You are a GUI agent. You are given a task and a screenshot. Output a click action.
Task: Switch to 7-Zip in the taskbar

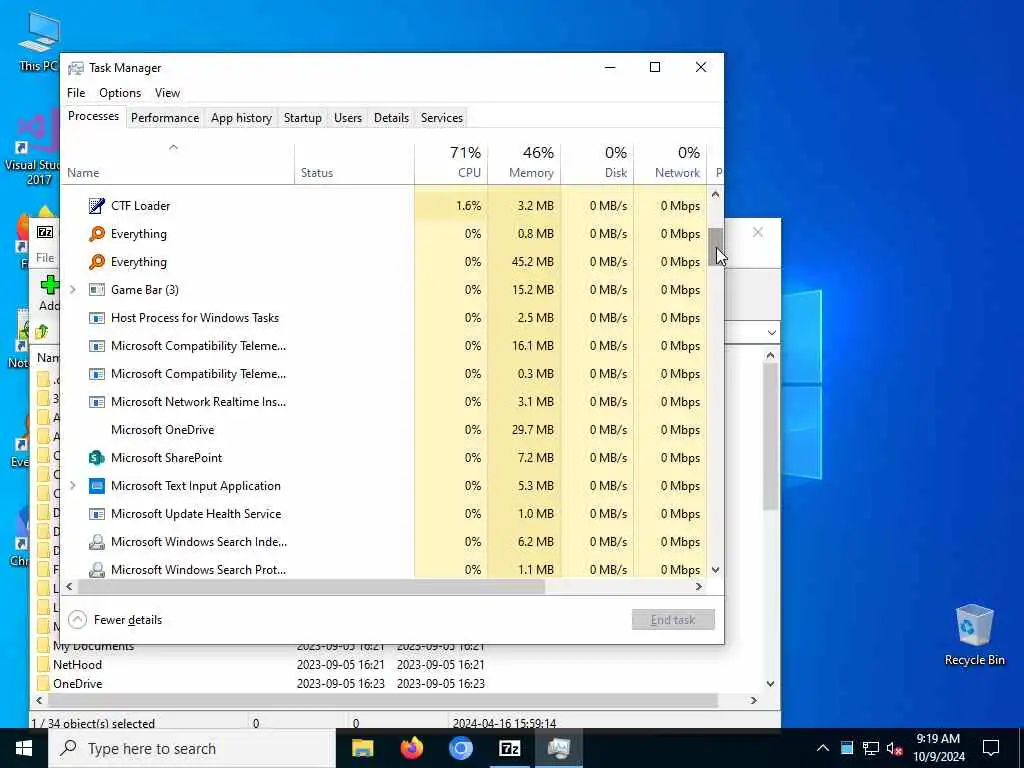(x=509, y=748)
